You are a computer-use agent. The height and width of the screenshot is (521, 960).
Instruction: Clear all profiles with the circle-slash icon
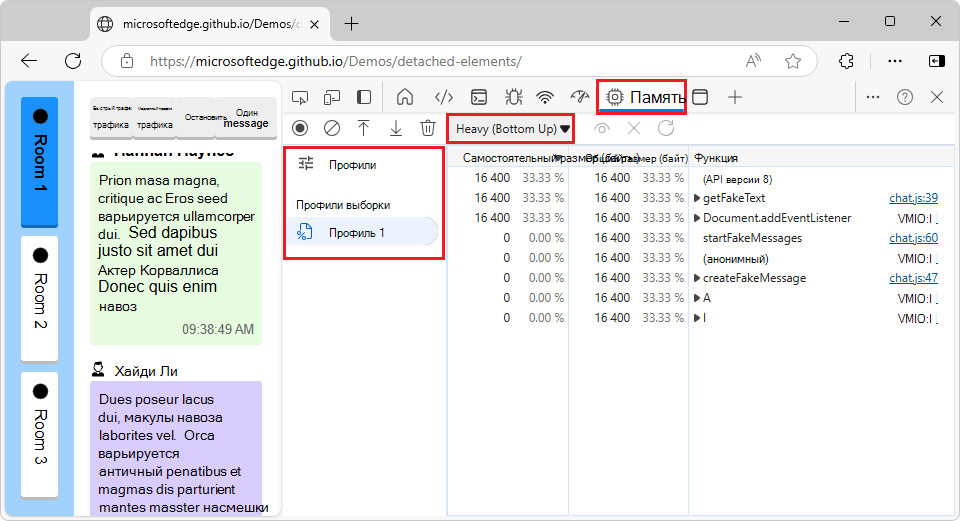click(331, 128)
